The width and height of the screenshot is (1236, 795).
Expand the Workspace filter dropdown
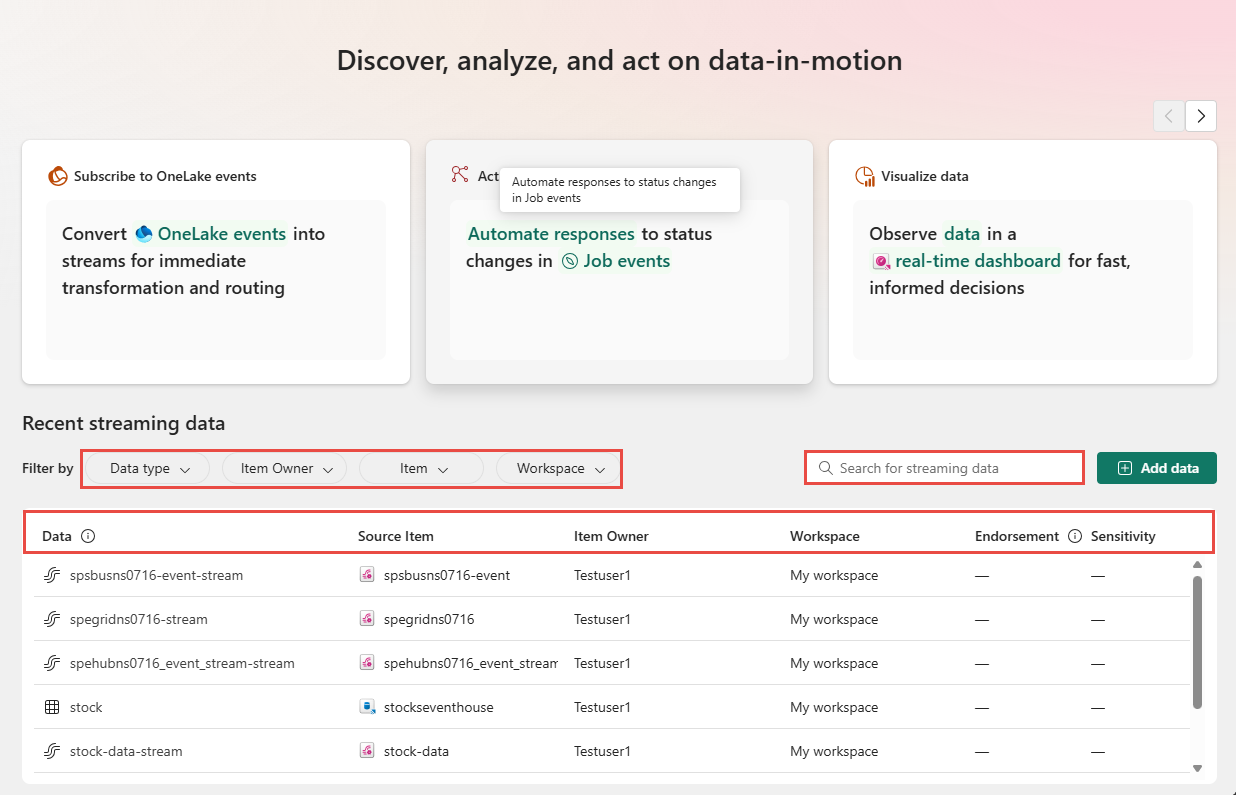[560, 468]
